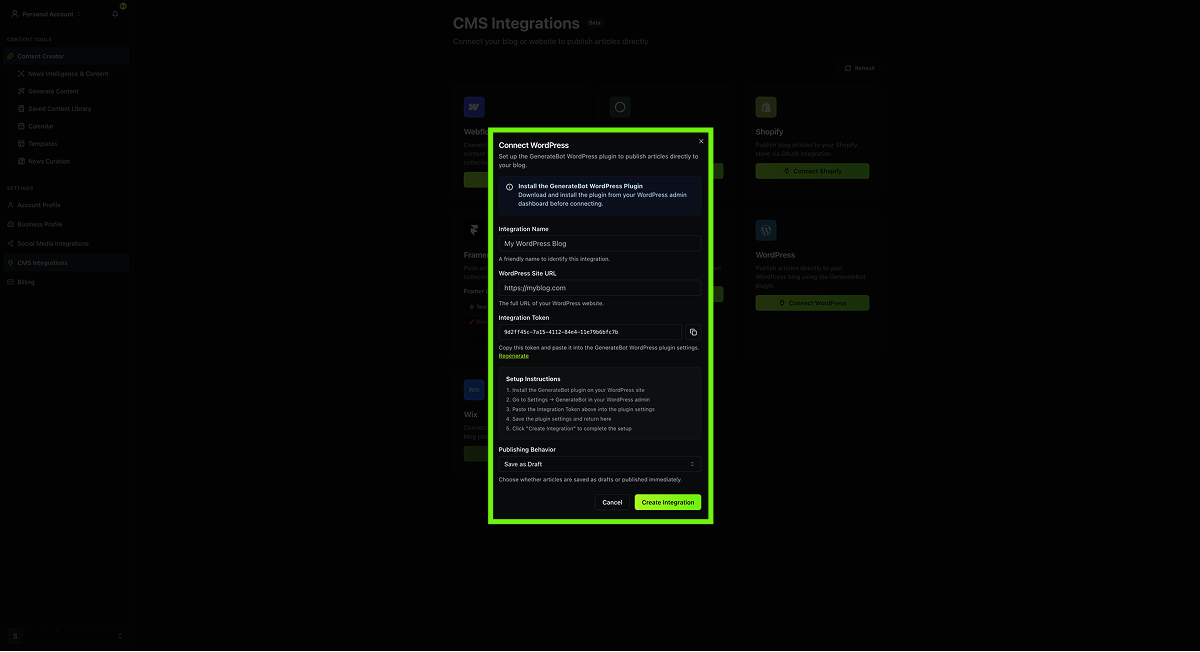The image size is (1200, 652).
Task: Click the Refresh icon near page top
Action: [848, 68]
